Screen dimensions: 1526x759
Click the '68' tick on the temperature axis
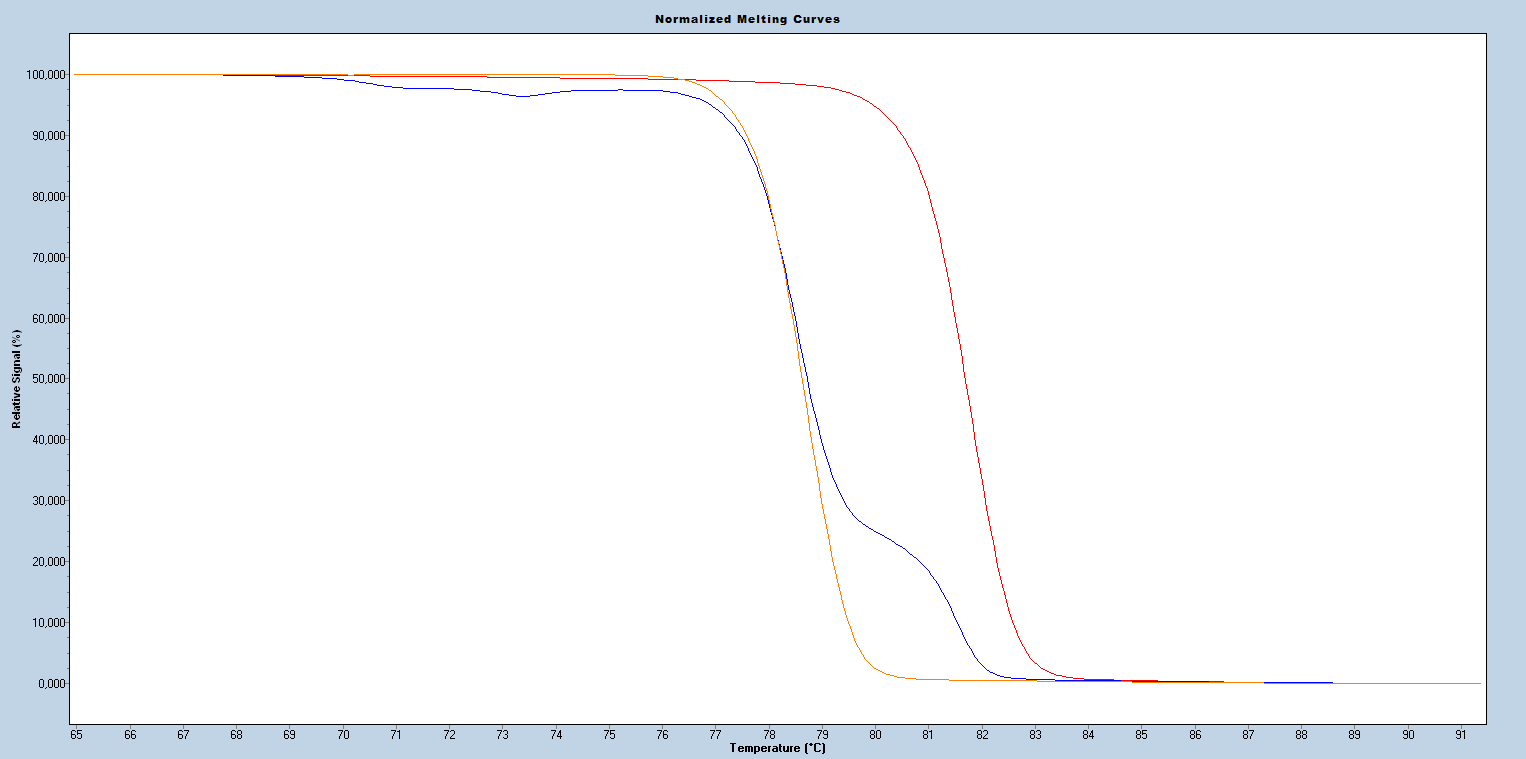coord(236,735)
